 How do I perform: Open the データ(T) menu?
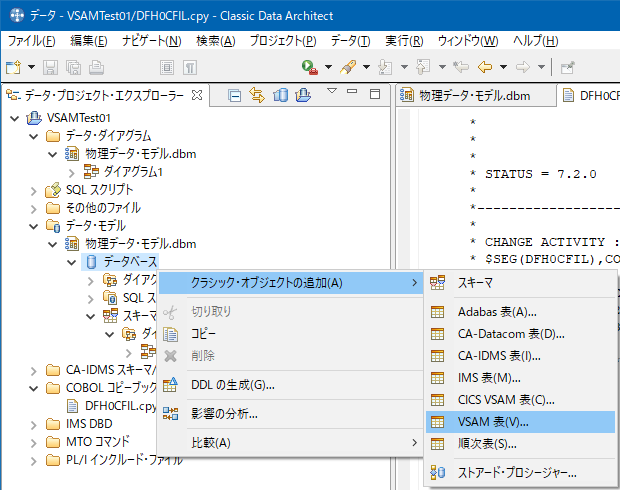350,41
